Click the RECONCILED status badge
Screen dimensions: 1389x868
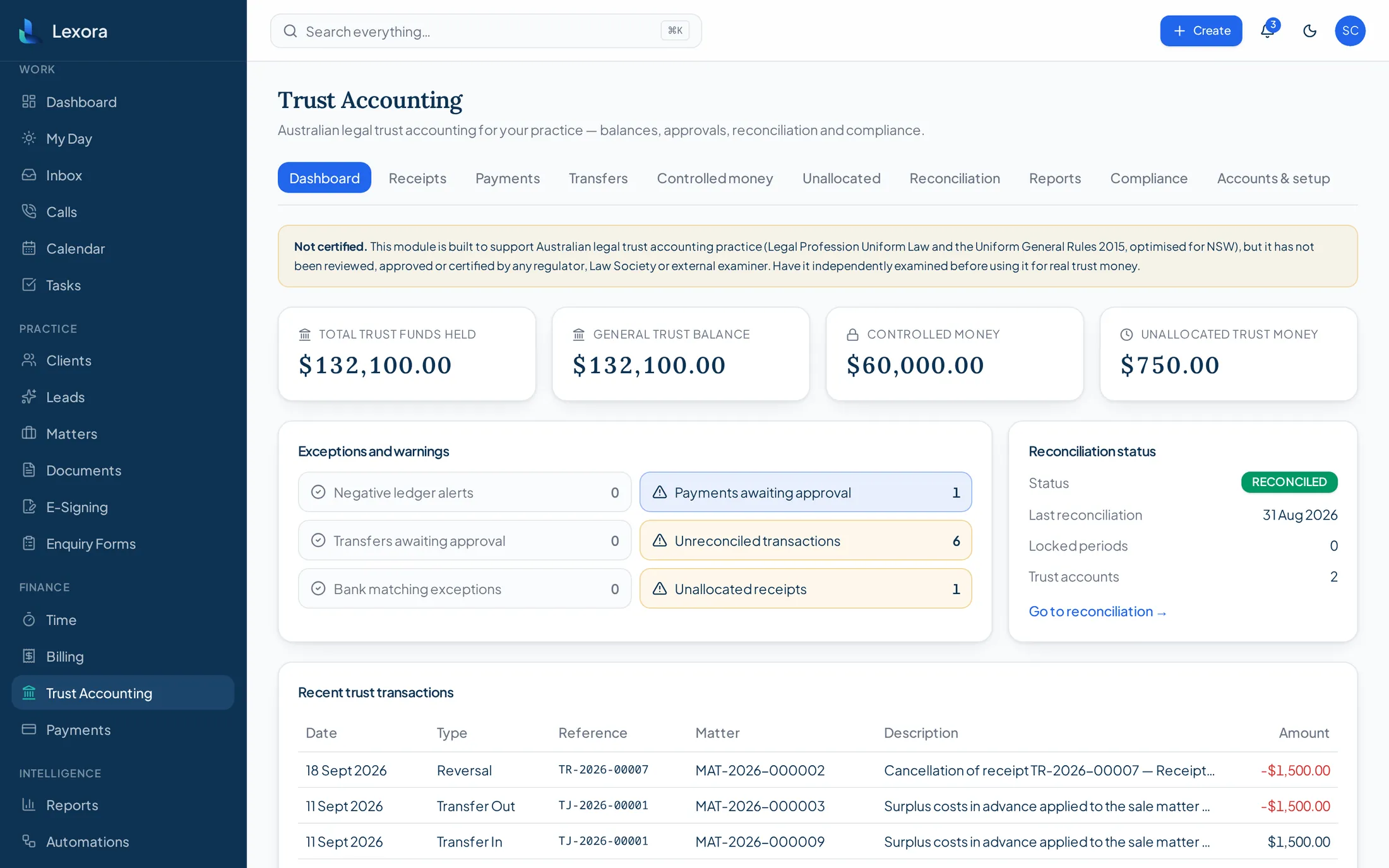(1289, 482)
